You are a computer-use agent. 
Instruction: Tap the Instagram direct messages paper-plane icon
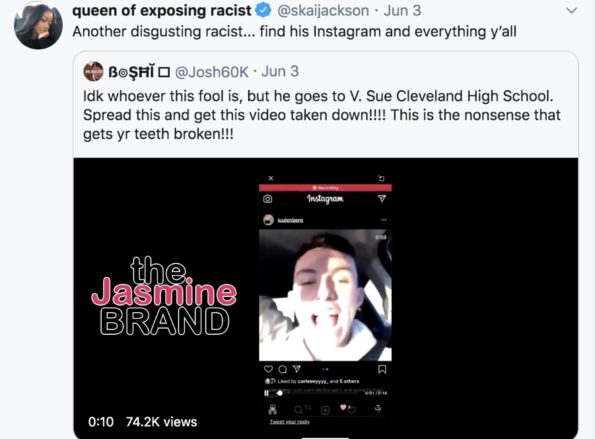pyautogui.click(x=382, y=198)
